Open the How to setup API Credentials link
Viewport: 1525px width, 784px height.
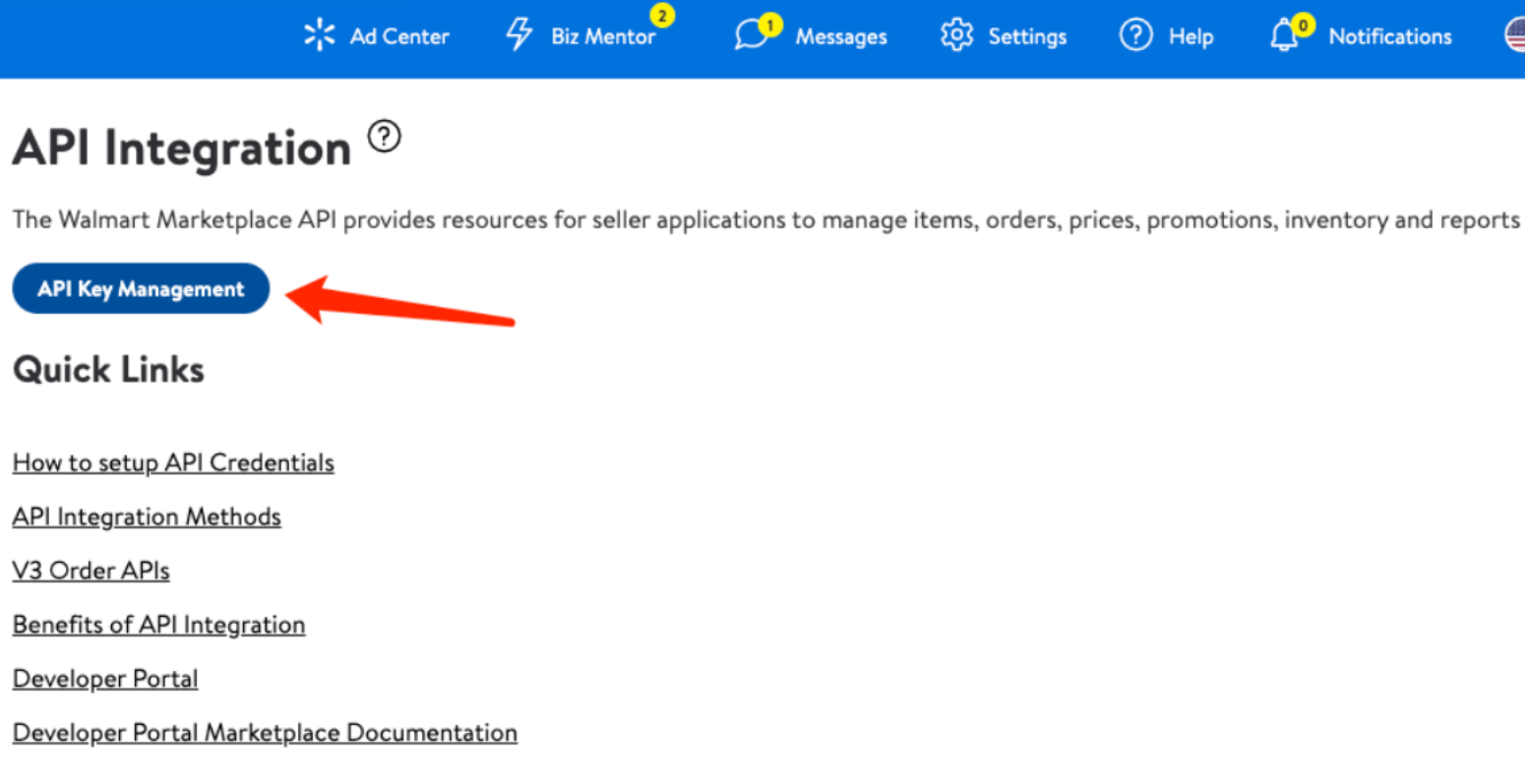173,462
